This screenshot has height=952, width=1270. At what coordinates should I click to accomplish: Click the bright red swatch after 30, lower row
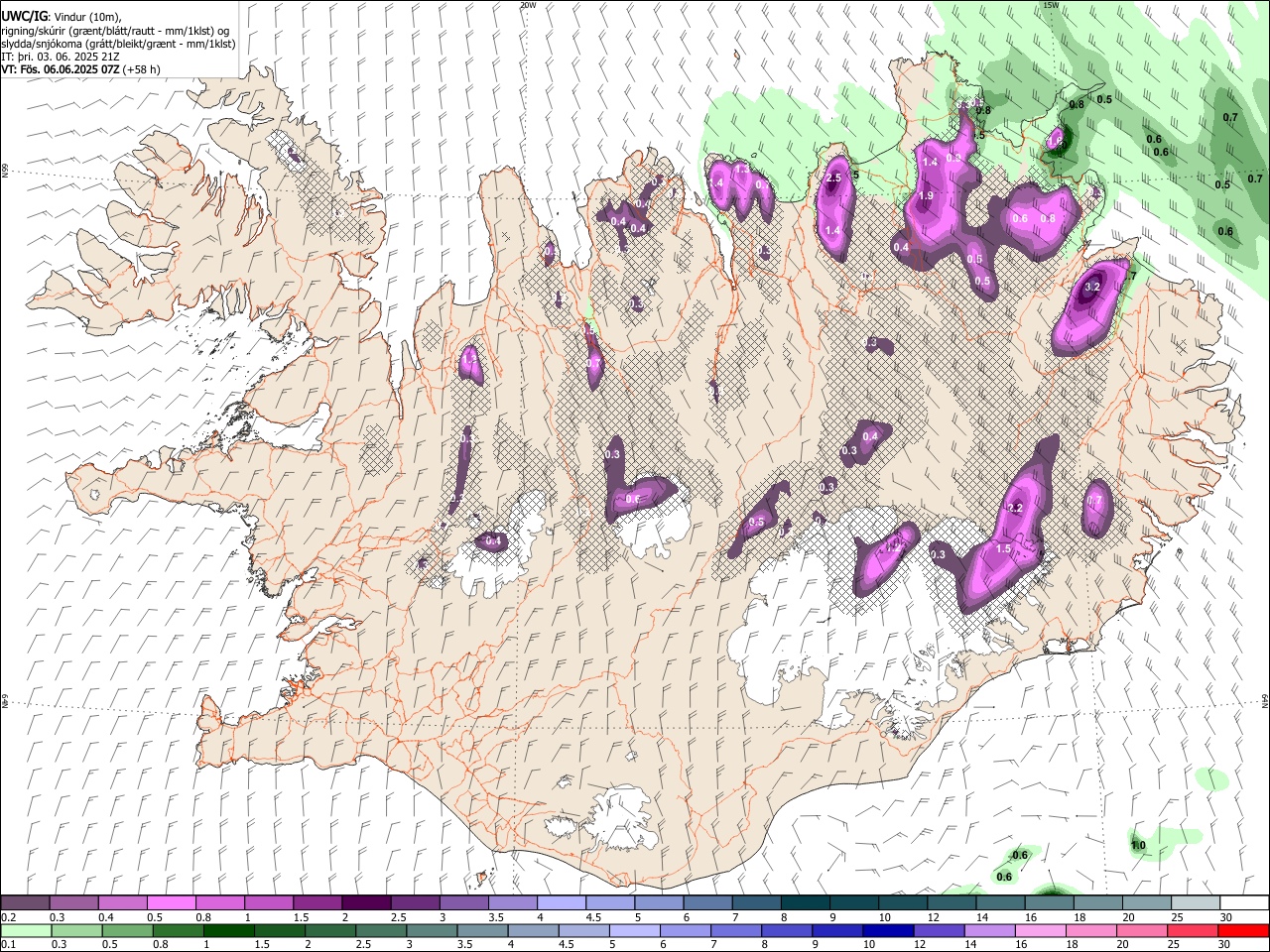point(1244,930)
